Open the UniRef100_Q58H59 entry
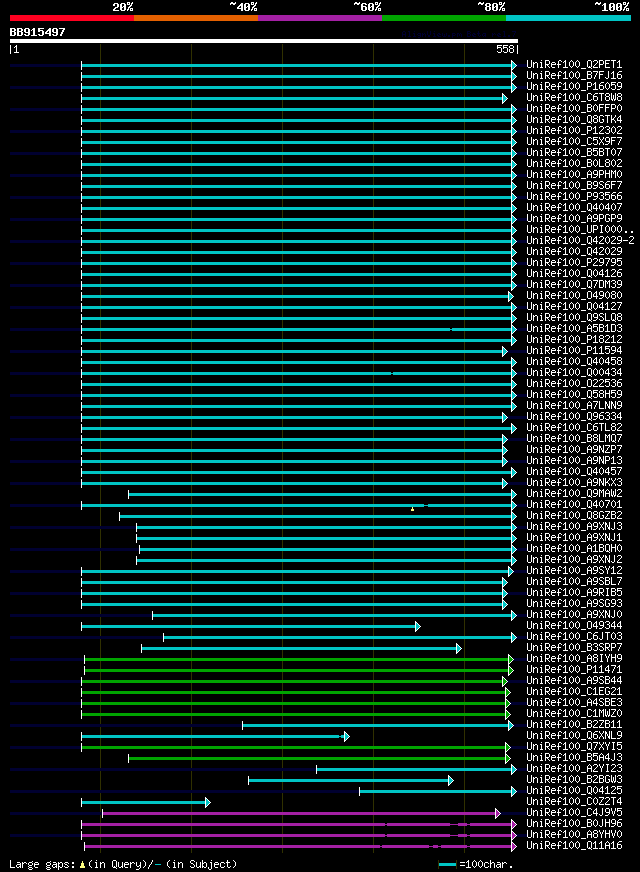 (x=574, y=394)
